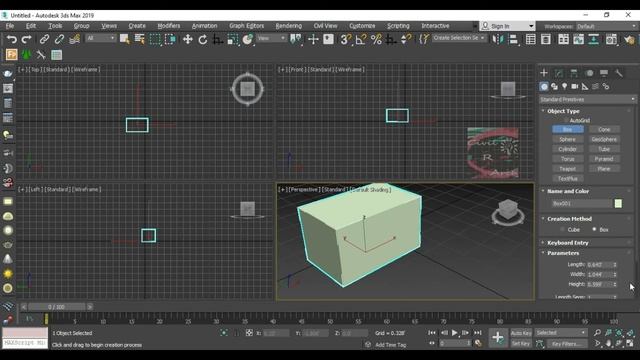Select the Cube creation method radio
The image size is (640, 360).
[x=562, y=229]
